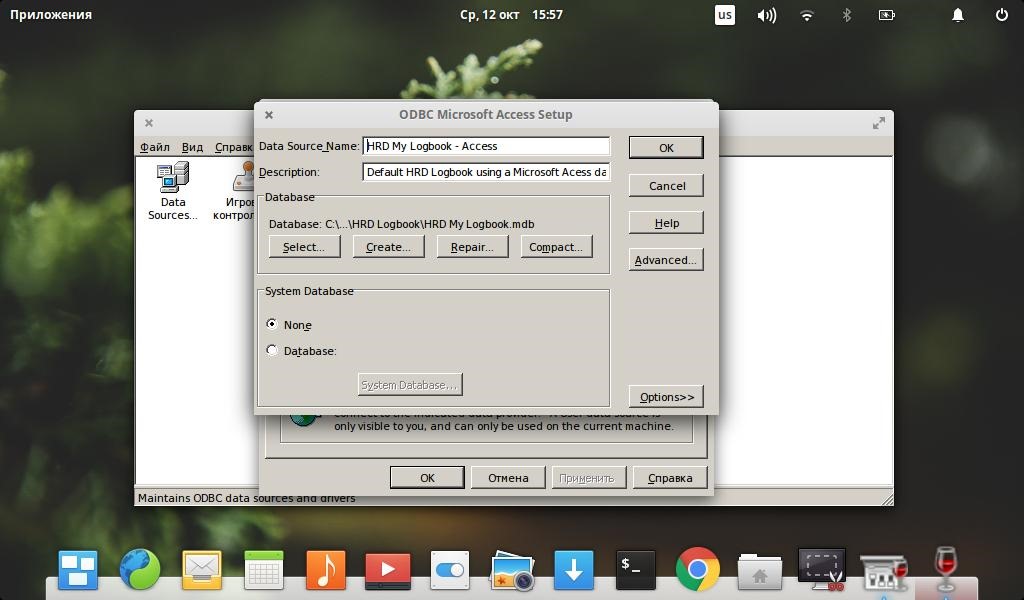Screen dimensions: 1024x600
Task: Click the database path 'HRD My Logbook.mdb' text
Action: 479,224
